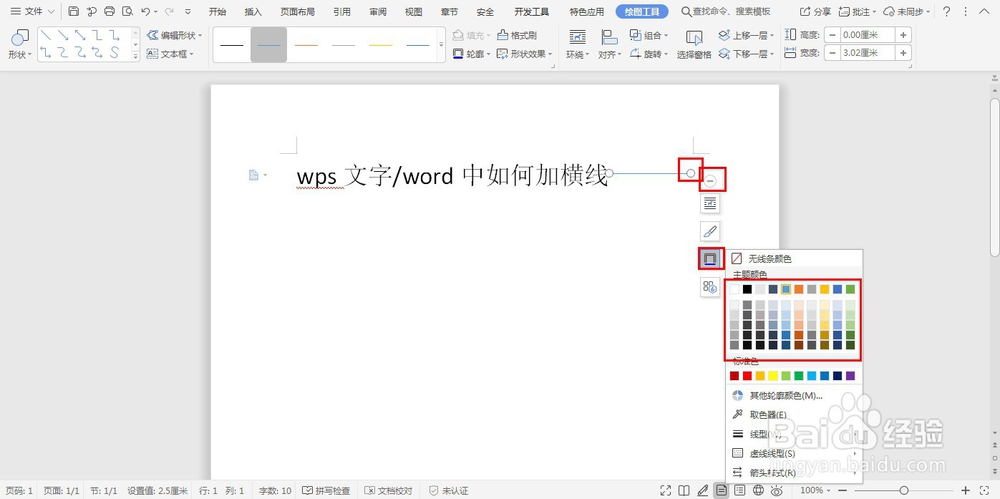
Task: Switch to full screen view in status bar
Action: click(666, 490)
